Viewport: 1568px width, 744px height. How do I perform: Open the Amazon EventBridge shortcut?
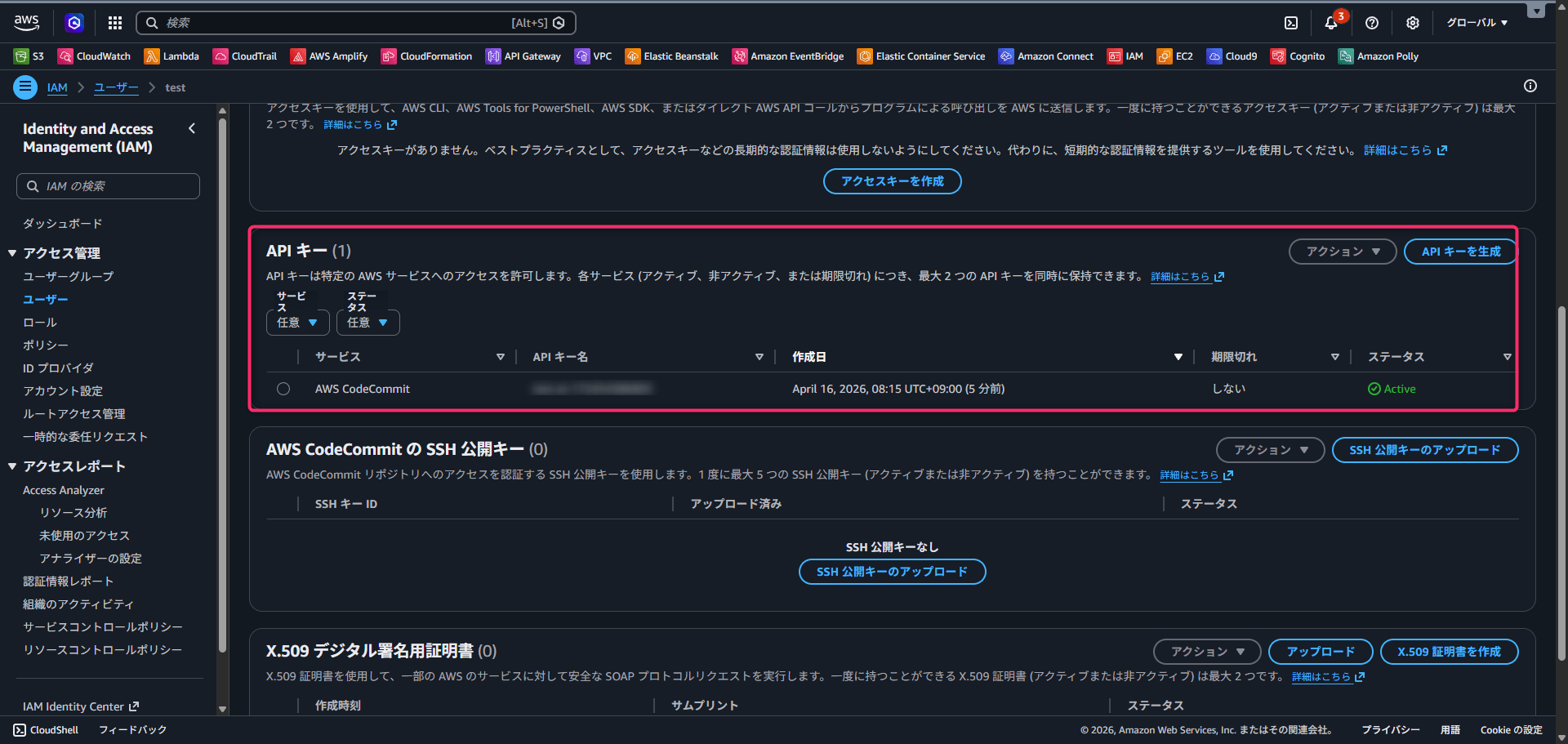coord(788,56)
